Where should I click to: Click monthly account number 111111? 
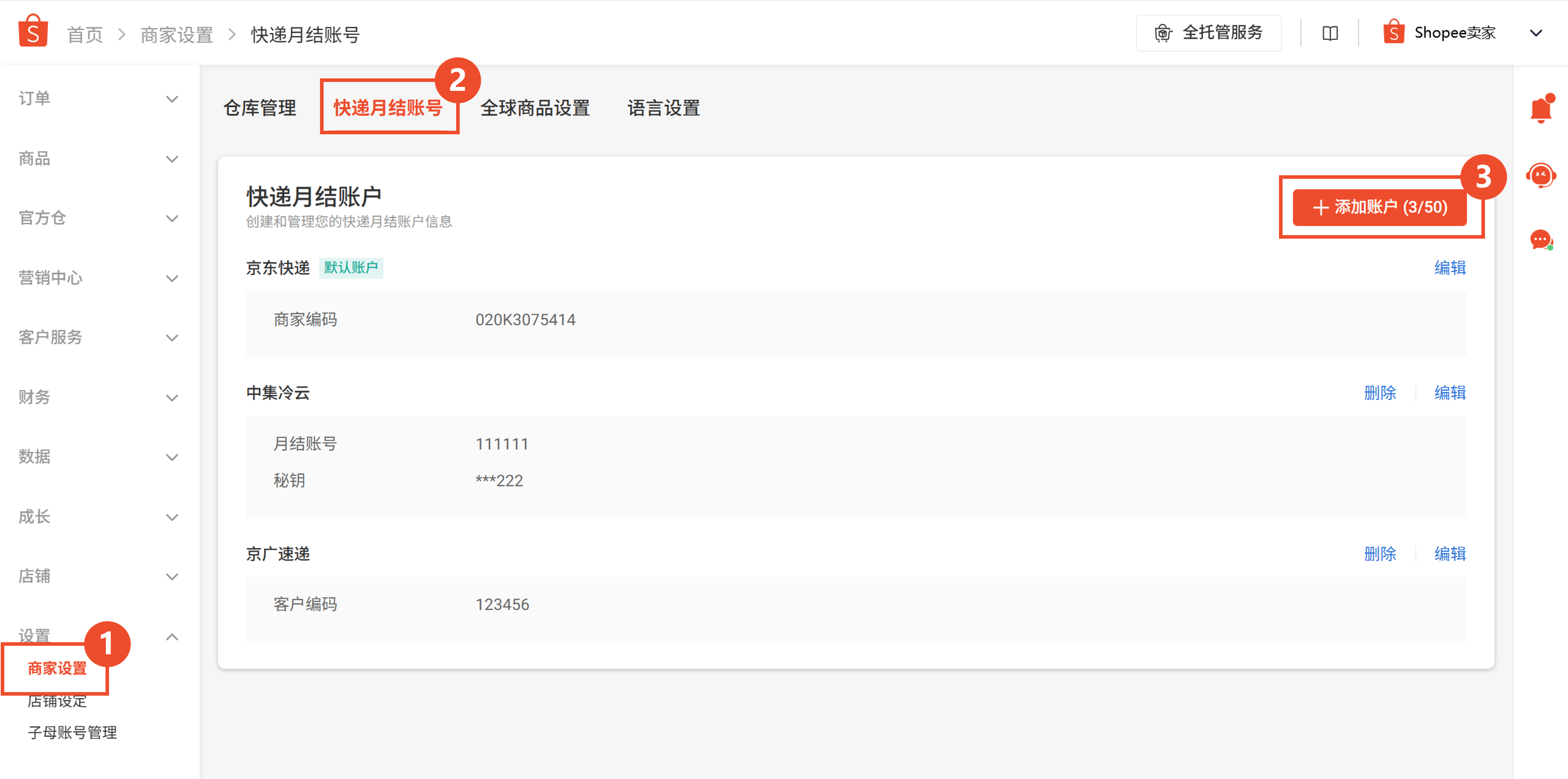501,444
